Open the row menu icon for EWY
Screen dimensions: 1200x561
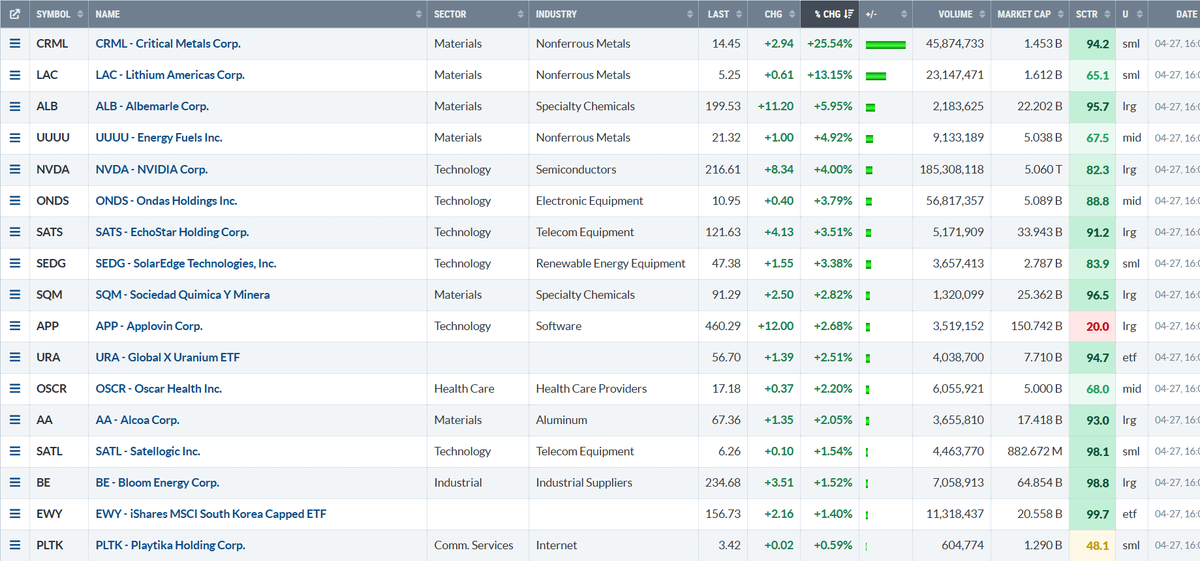(x=15, y=514)
